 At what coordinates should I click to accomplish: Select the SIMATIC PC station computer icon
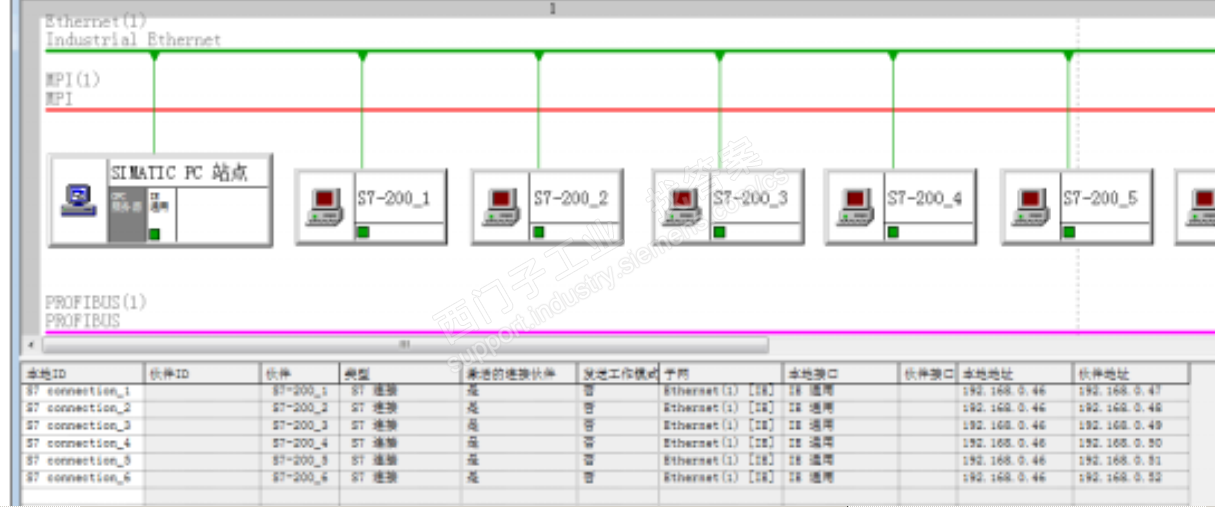pos(78,201)
